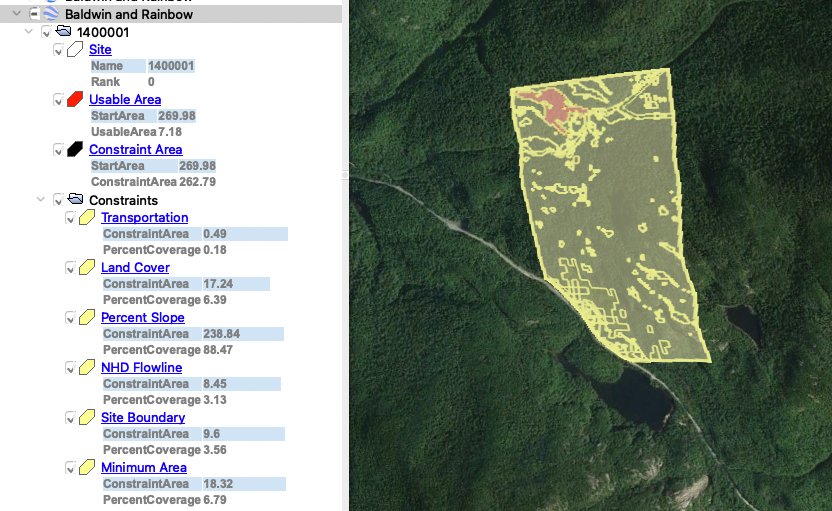
Task: Uncheck the Land Cover checkbox
Action: 71,267
